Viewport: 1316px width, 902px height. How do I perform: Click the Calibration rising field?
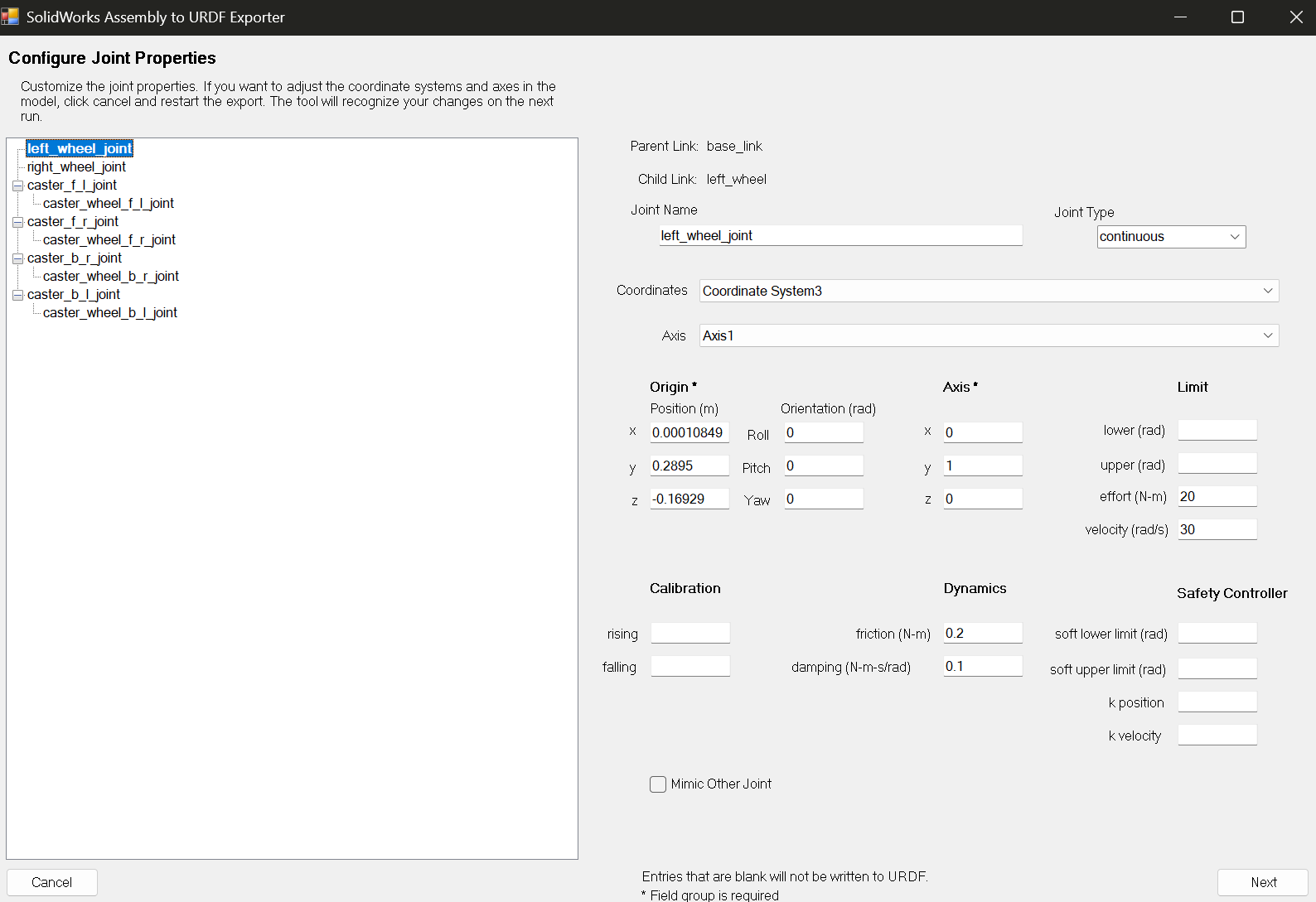click(x=690, y=633)
